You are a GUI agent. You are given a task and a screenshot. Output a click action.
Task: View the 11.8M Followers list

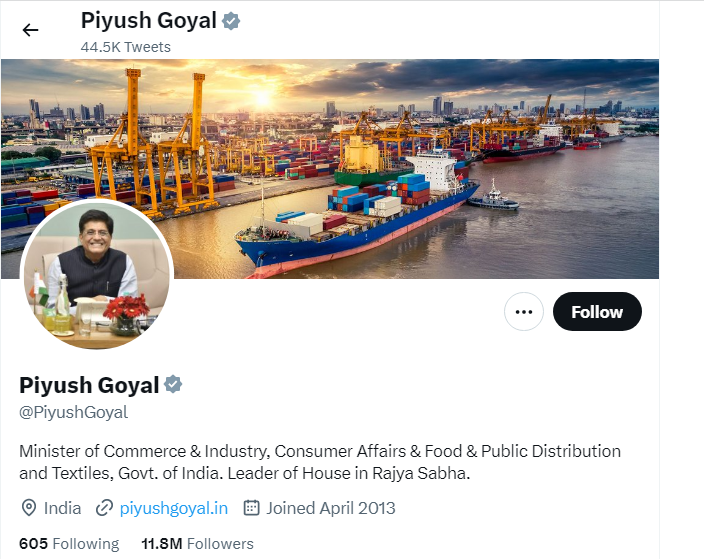pyautogui.click(x=198, y=544)
